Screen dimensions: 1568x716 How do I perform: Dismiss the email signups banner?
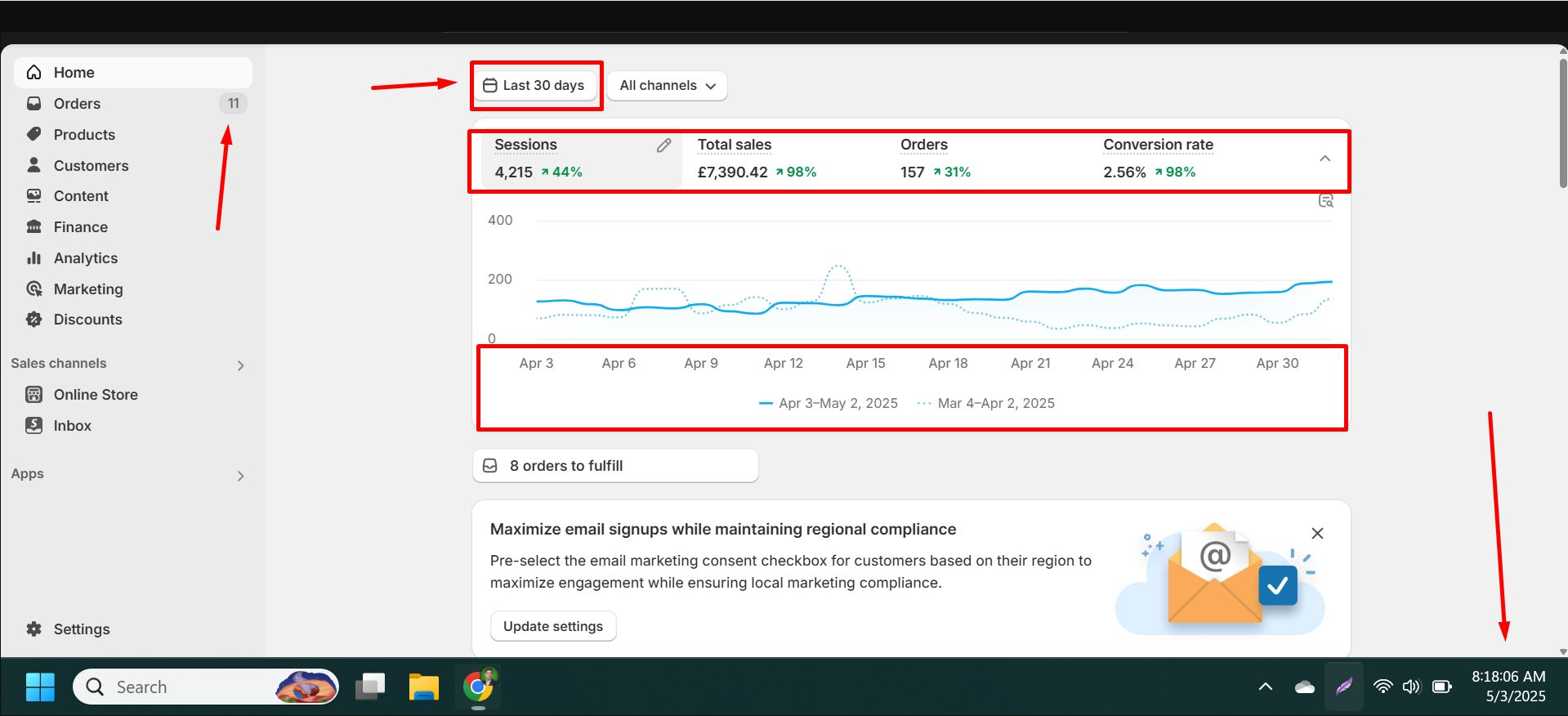1317,534
